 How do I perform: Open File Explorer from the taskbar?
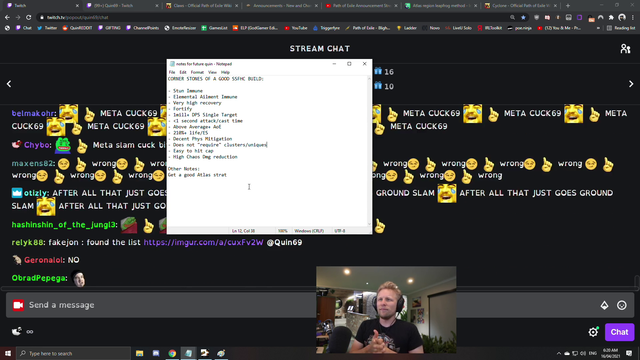click(x=140, y=353)
